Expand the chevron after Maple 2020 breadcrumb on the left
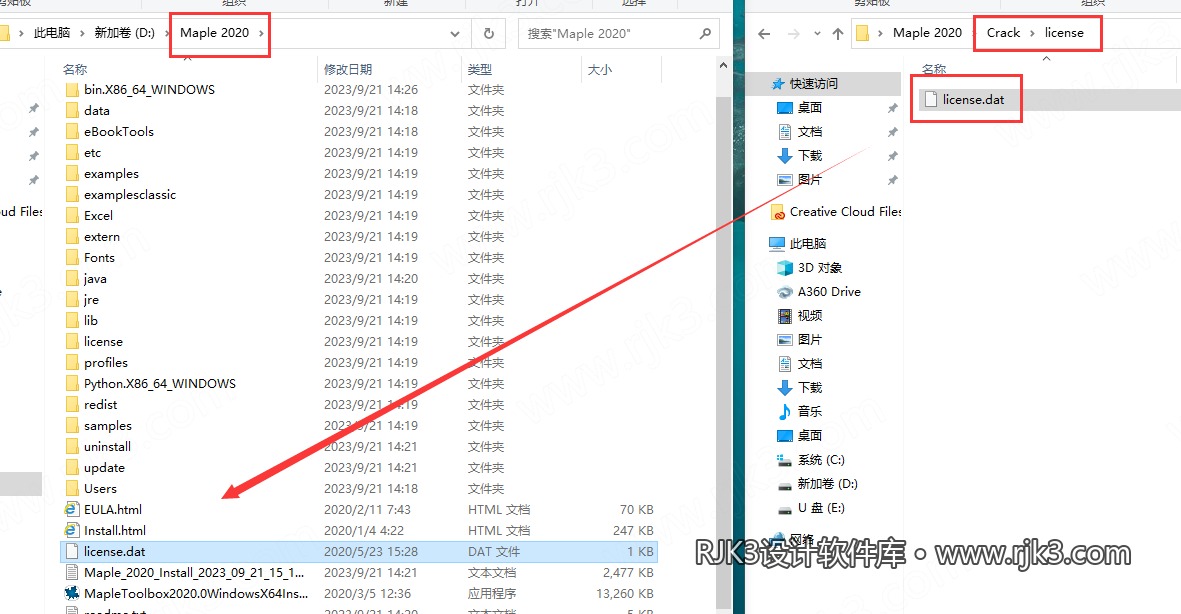This screenshot has width=1181, height=614. pyautogui.click(x=261, y=33)
